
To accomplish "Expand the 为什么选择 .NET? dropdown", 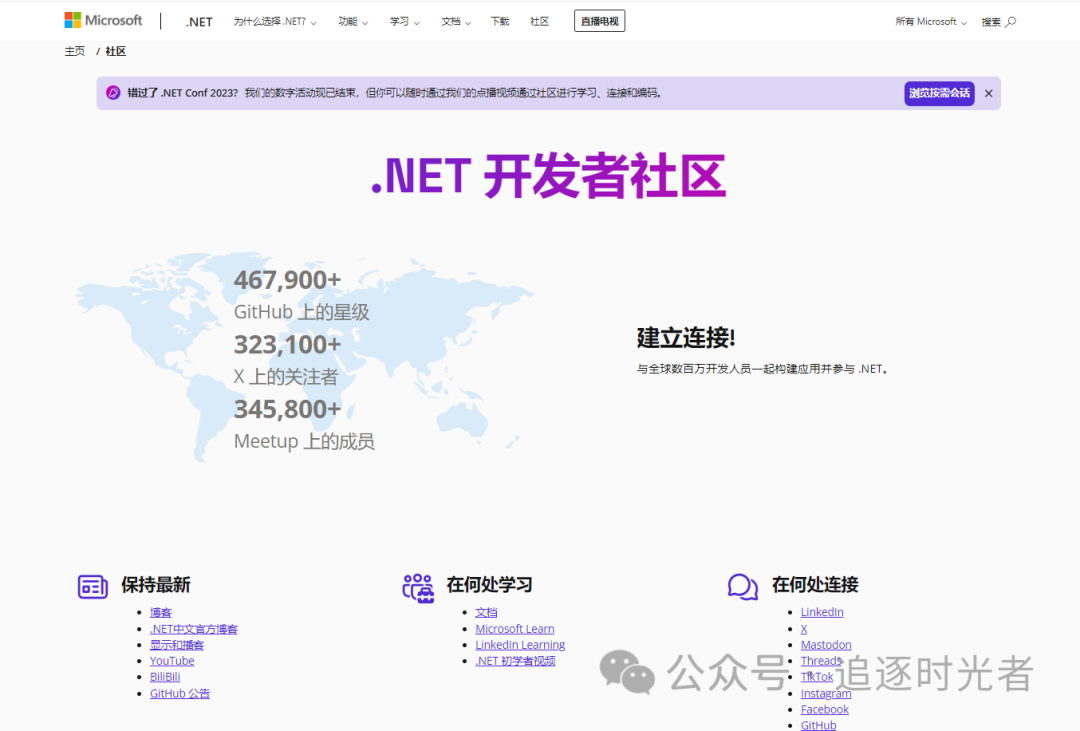I will (x=274, y=22).
